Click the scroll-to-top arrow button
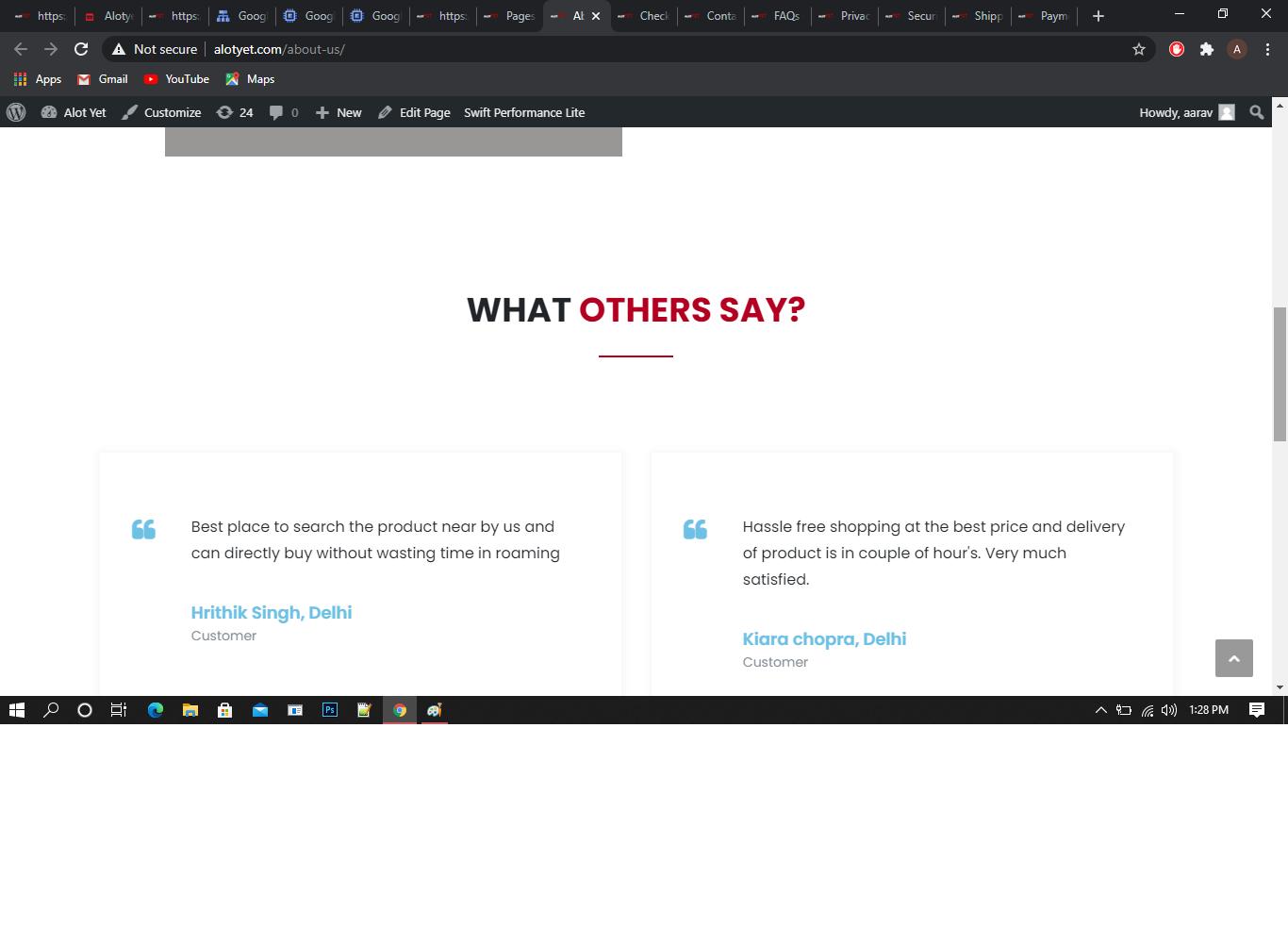This screenshot has width=1288, height=943. point(1233,658)
